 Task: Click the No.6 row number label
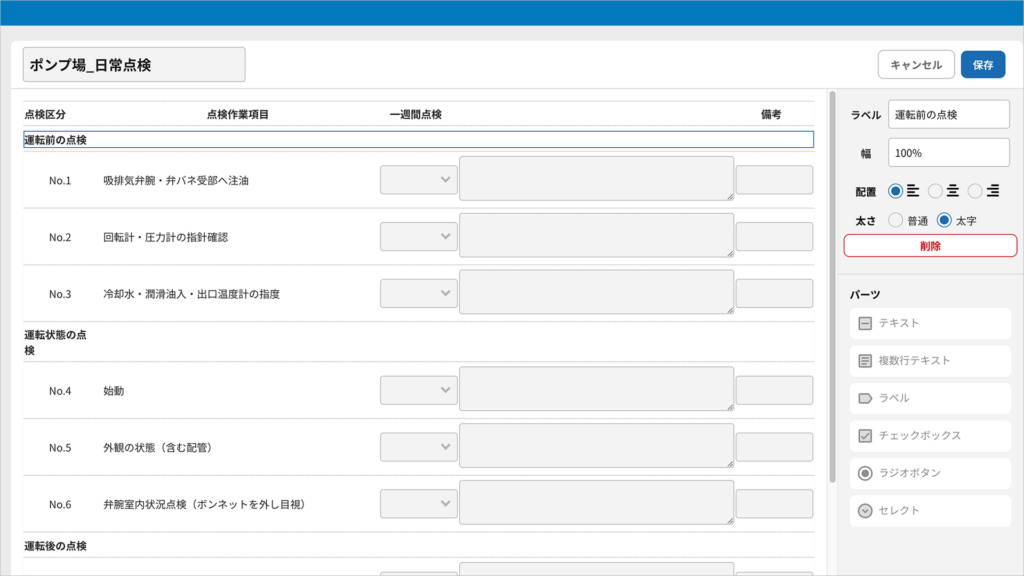click(x=60, y=504)
